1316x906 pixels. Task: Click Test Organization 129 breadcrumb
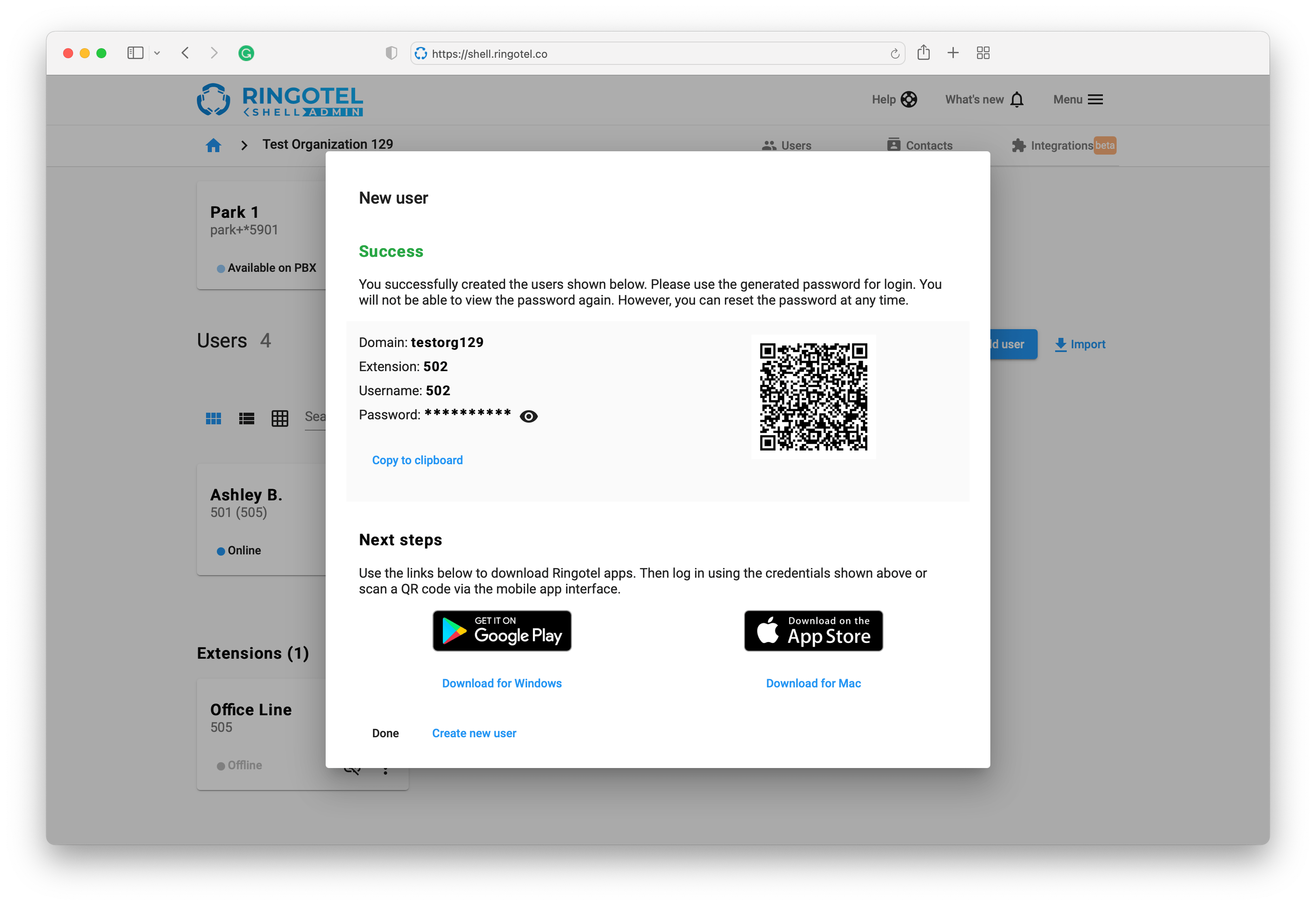tap(327, 144)
